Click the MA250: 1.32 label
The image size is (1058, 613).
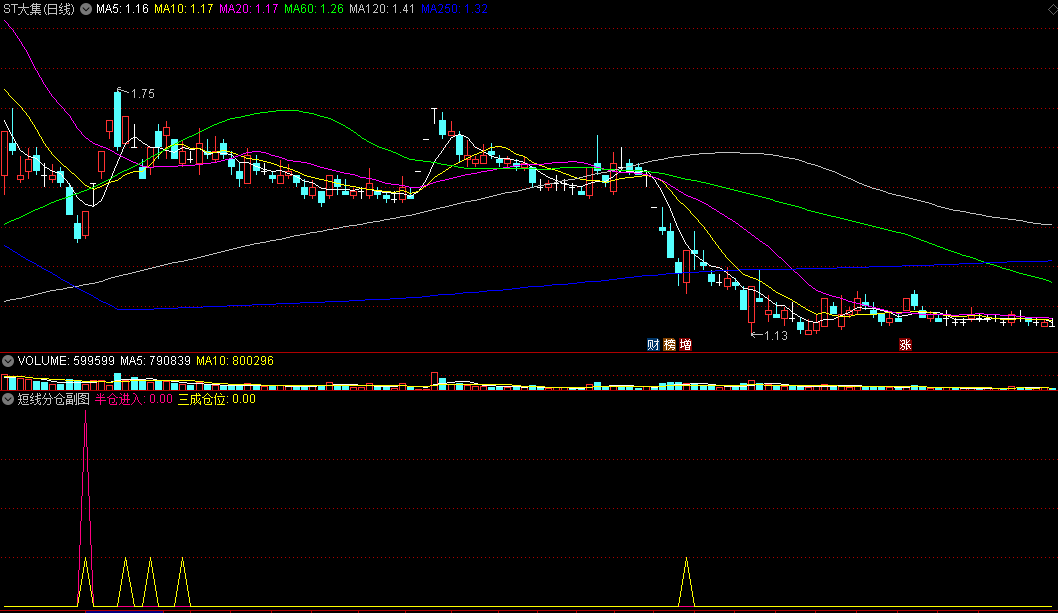(454, 9)
